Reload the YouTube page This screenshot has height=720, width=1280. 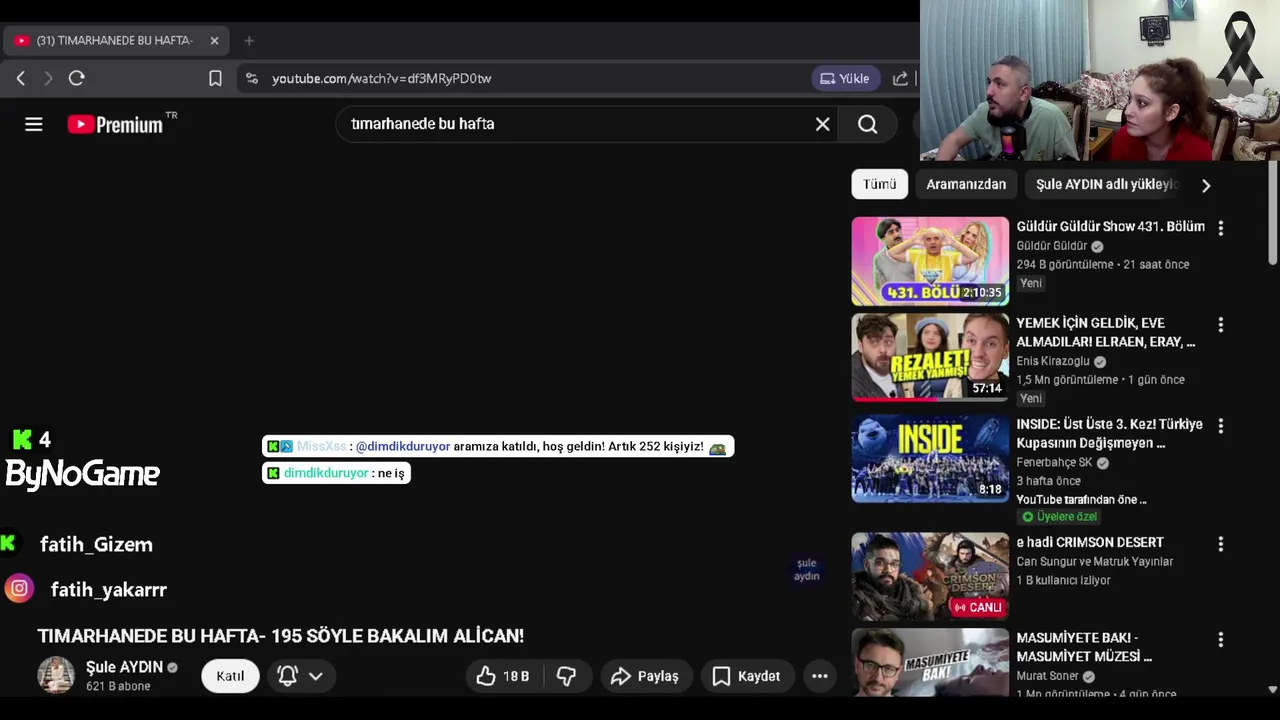click(x=76, y=78)
